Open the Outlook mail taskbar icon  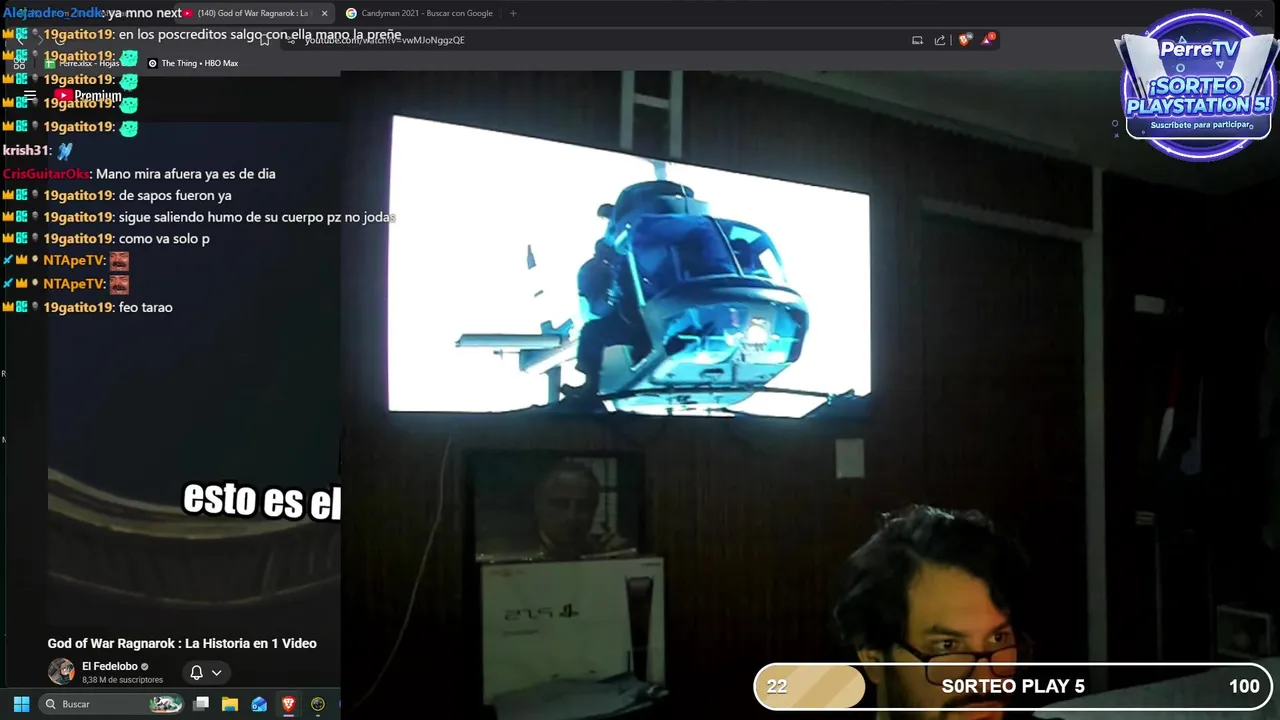tap(259, 704)
